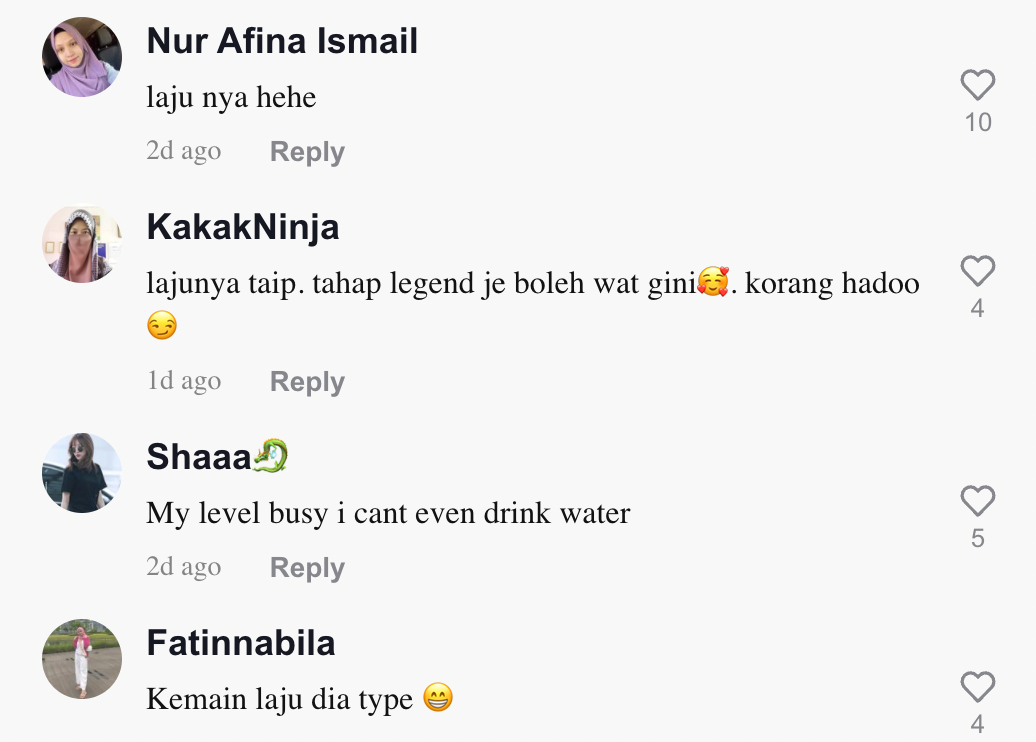The image size is (1036, 742).
Task: Tap the heart on Shaaa's comment
Action: pyautogui.click(x=977, y=501)
